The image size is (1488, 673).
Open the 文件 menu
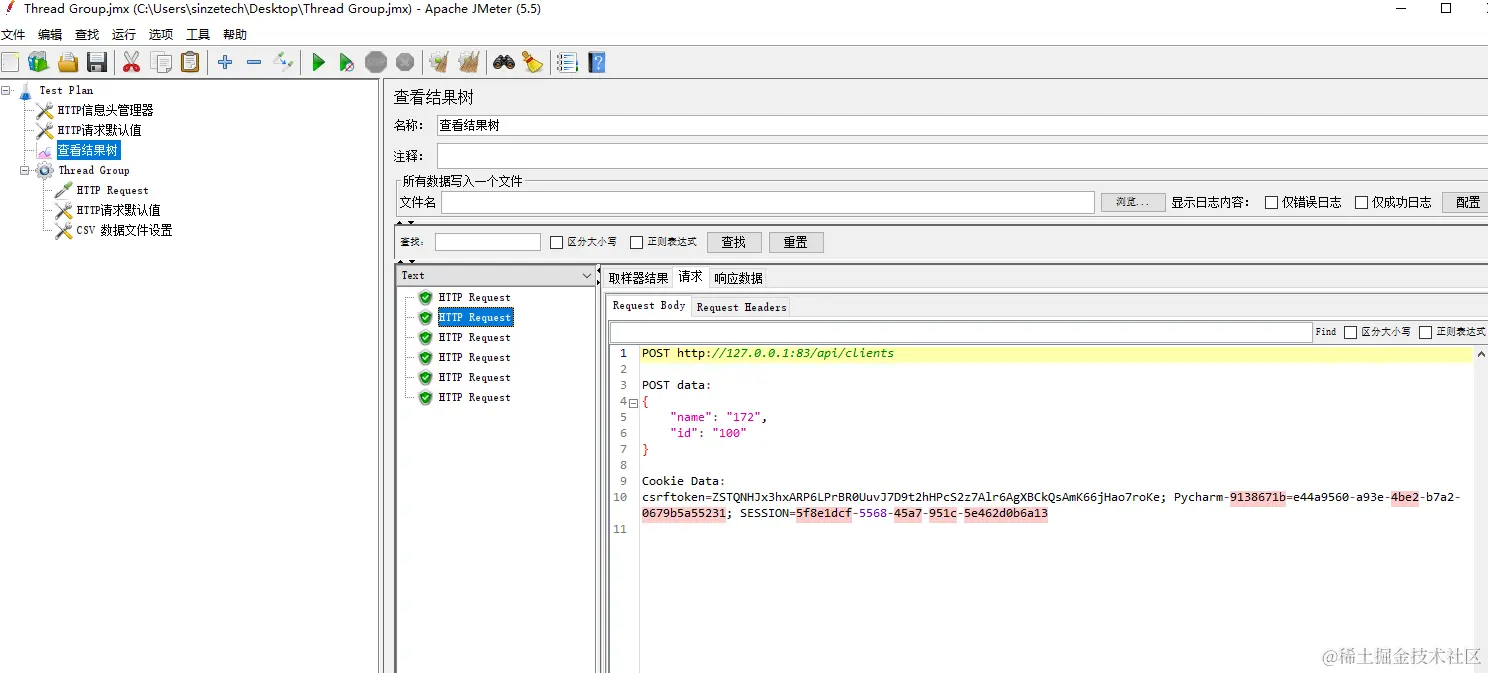[x=13, y=34]
